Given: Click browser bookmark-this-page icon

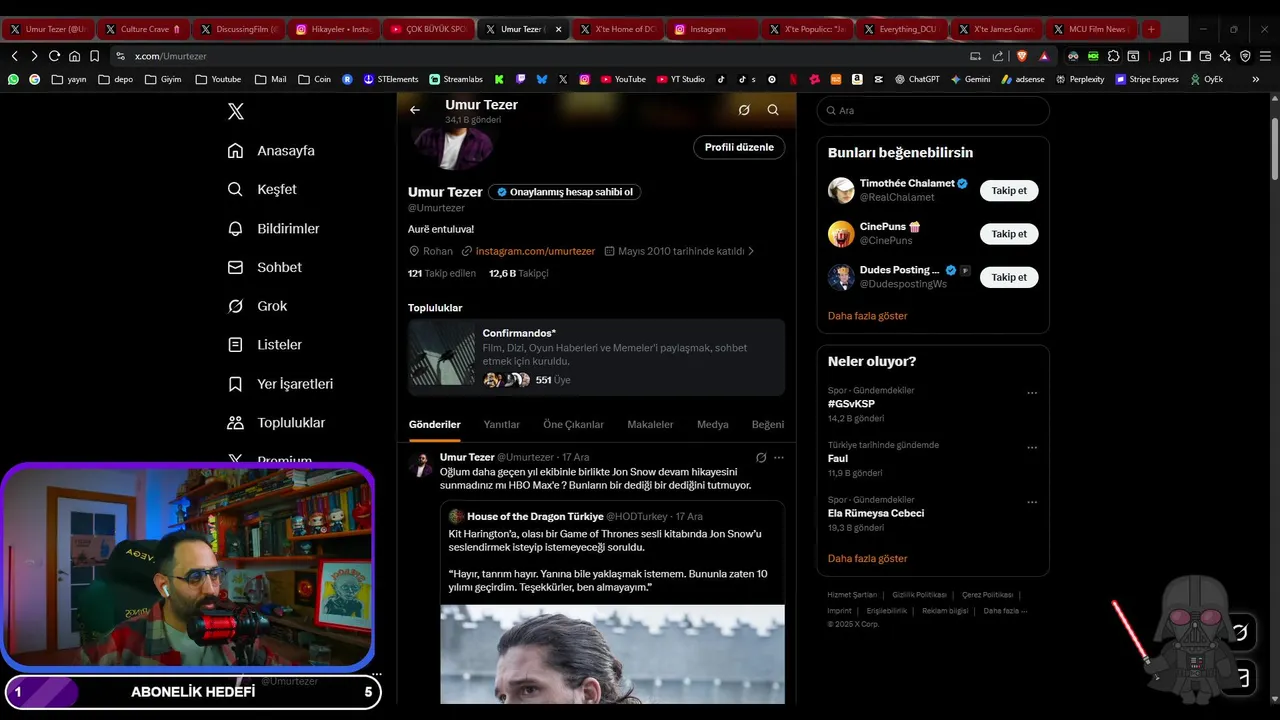Looking at the screenshot, I should [94, 56].
